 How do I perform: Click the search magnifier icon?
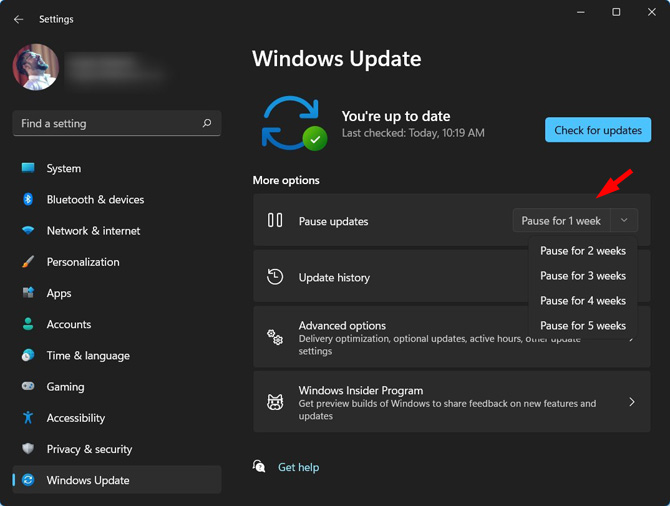207,123
